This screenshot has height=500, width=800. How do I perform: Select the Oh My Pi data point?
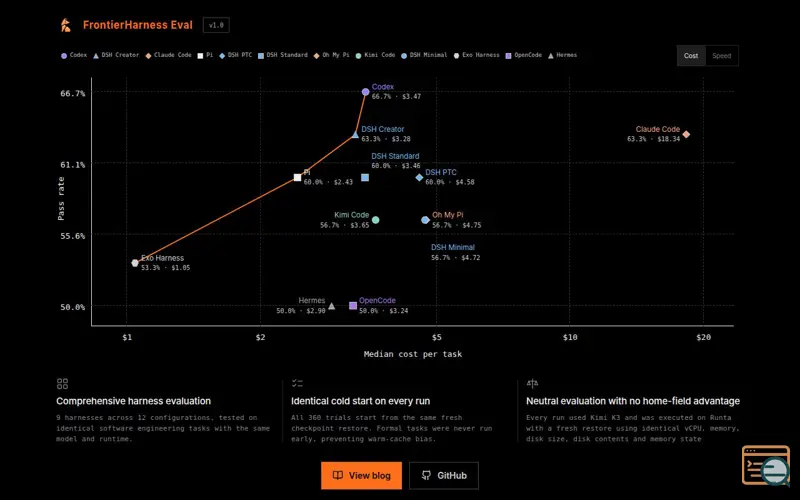pyautogui.click(x=425, y=220)
